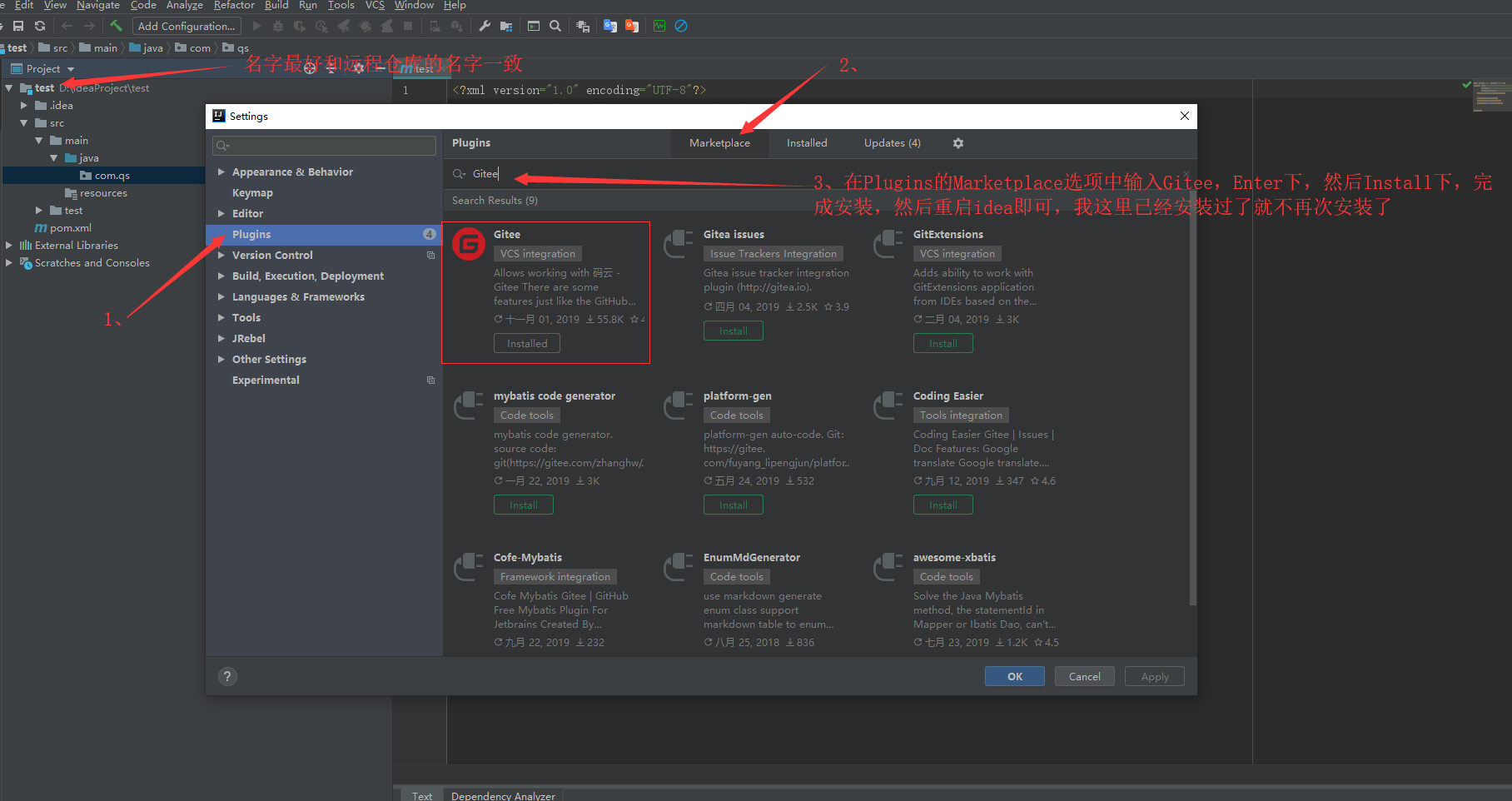Select pom.xml in project tree

[63, 228]
